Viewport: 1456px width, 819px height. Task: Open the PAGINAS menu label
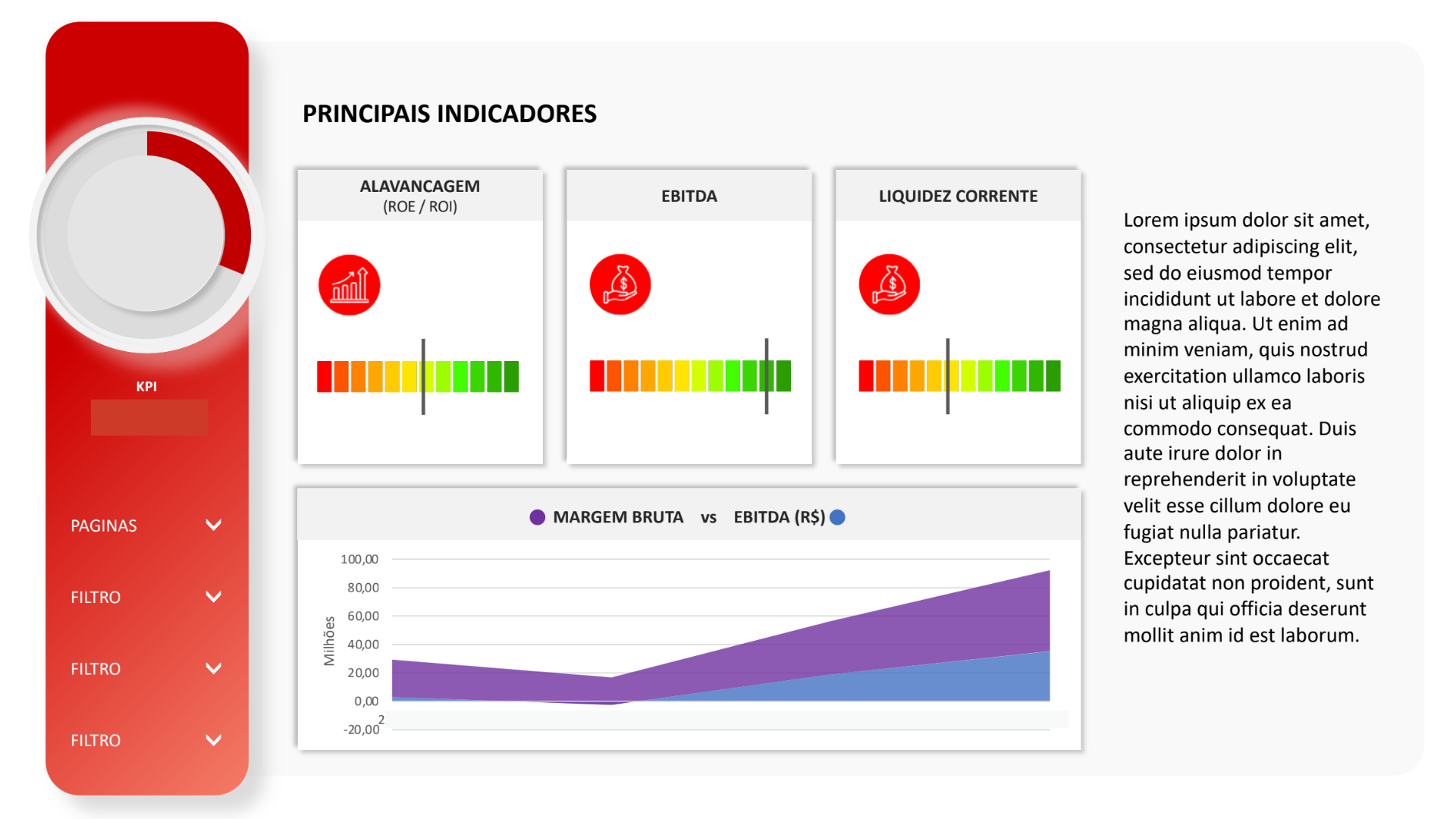point(104,526)
